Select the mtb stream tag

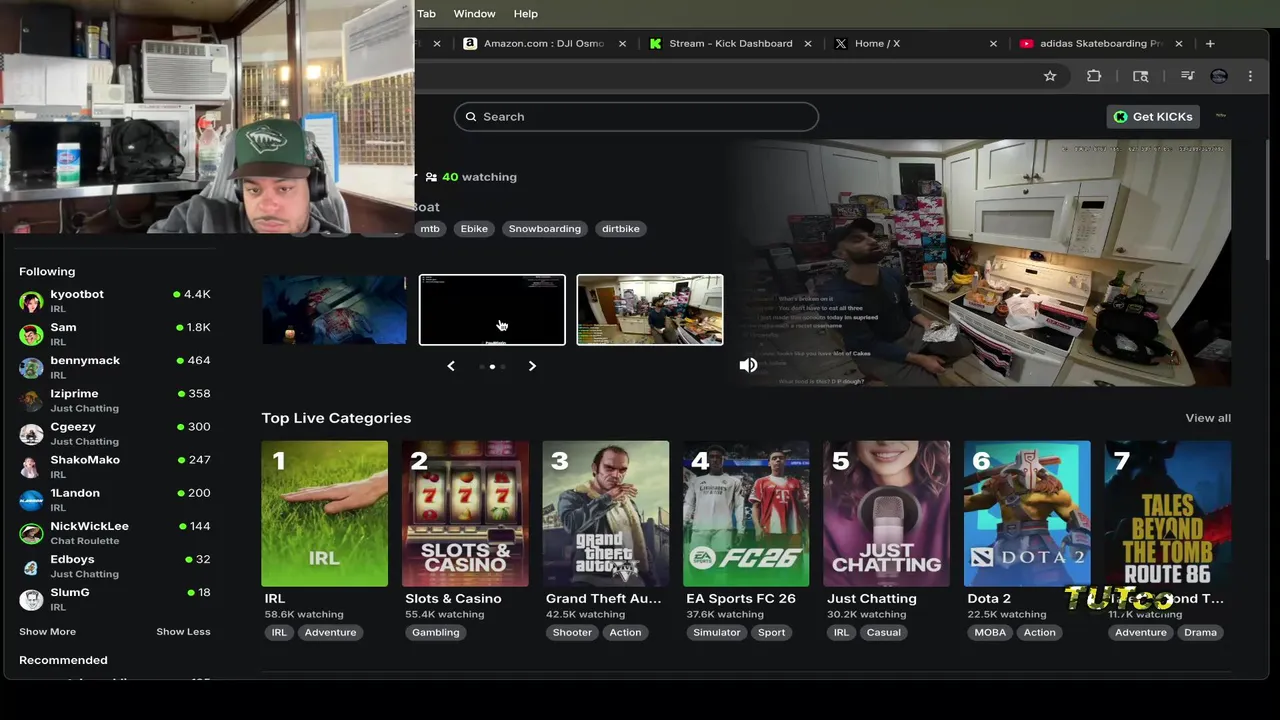(430, 228)
